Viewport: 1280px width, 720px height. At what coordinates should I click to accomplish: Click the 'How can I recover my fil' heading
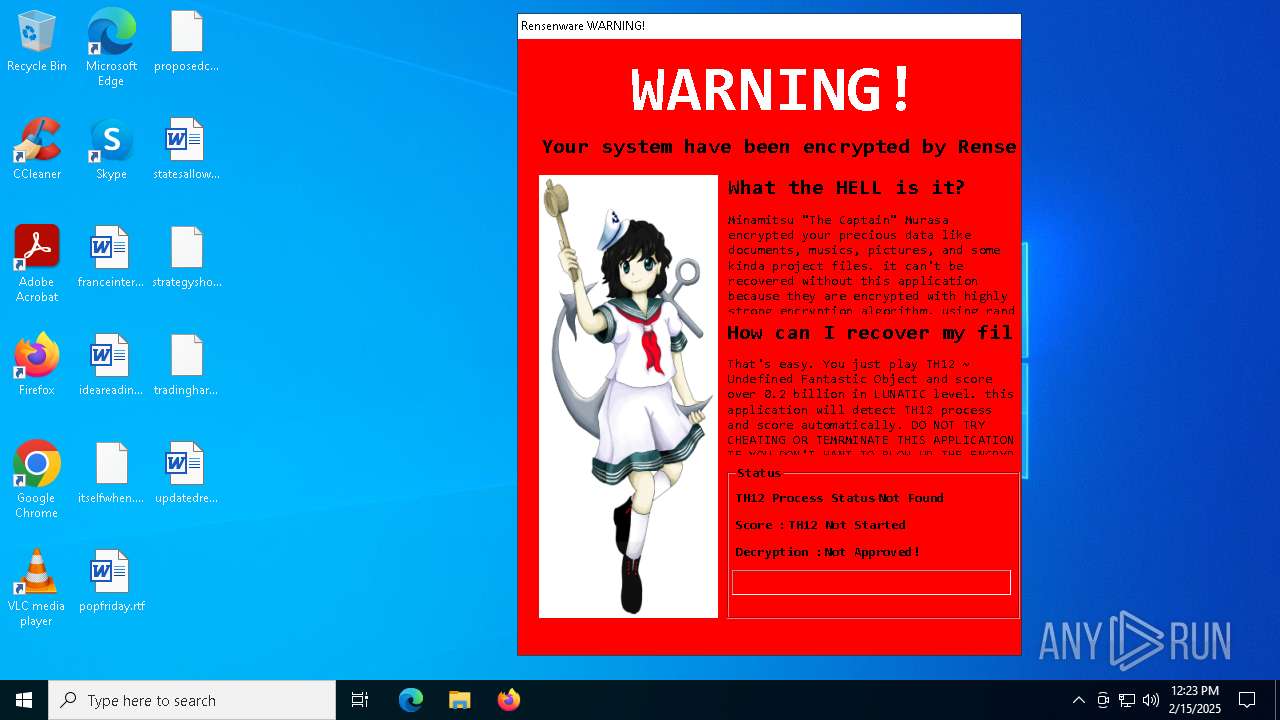[x=870, y=333]
